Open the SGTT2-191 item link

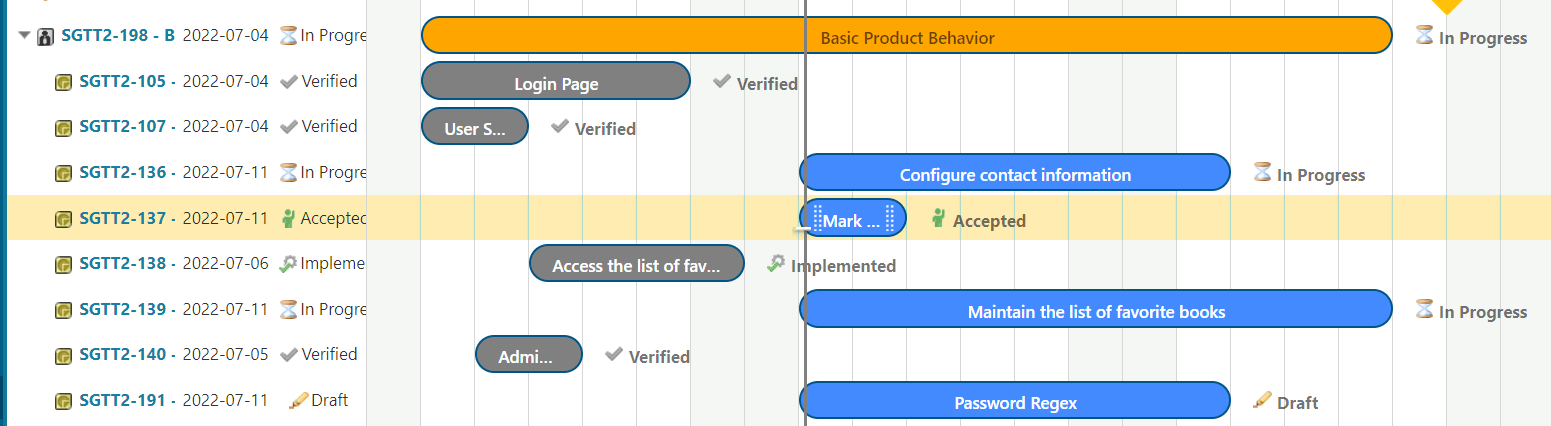128,400
